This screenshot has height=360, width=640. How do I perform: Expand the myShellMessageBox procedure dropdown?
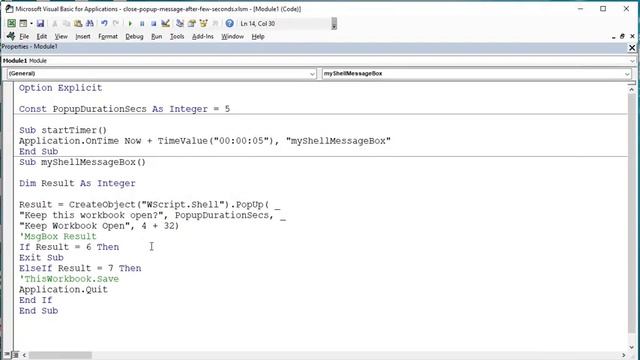coord(627,74)
